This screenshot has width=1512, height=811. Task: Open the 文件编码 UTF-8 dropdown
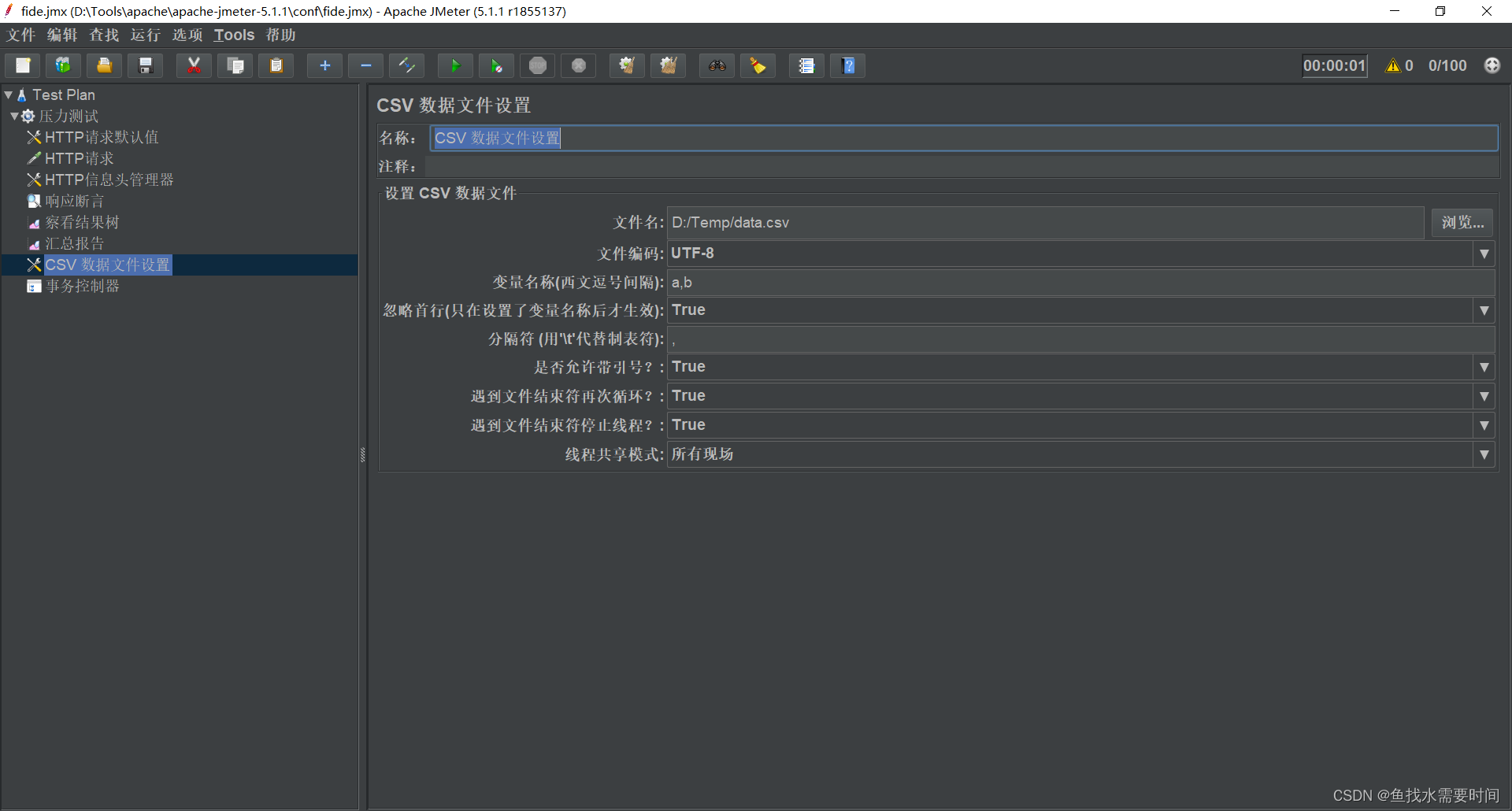[x=1484, y=254]
